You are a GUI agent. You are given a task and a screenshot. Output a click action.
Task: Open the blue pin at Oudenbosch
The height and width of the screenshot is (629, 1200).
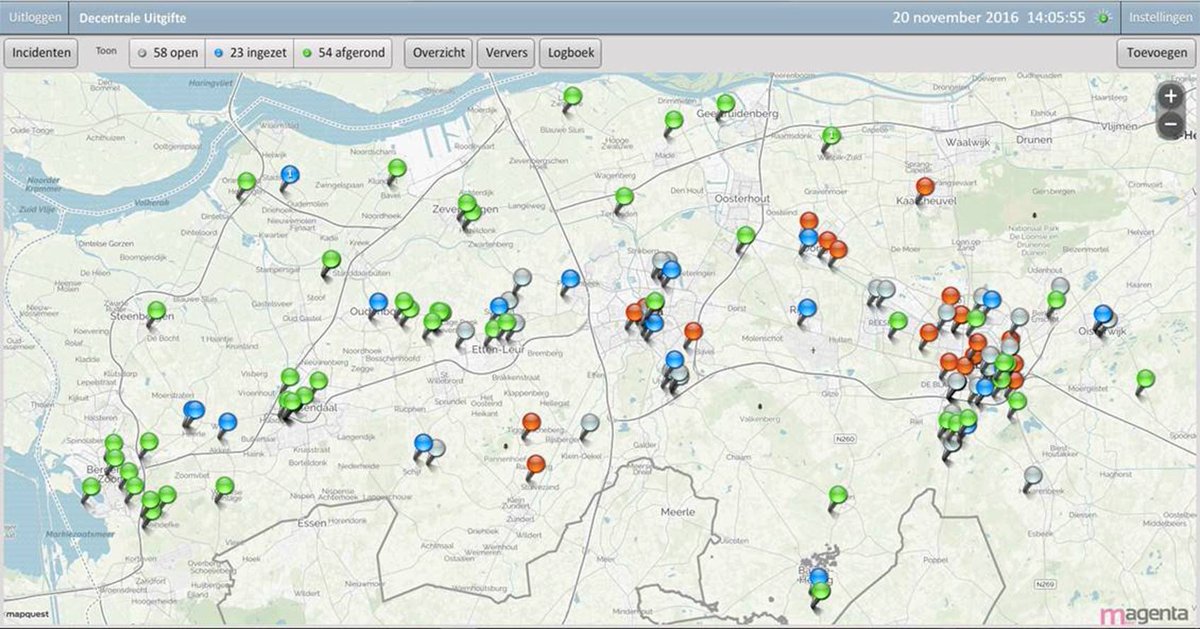click(x=379, y=301)
